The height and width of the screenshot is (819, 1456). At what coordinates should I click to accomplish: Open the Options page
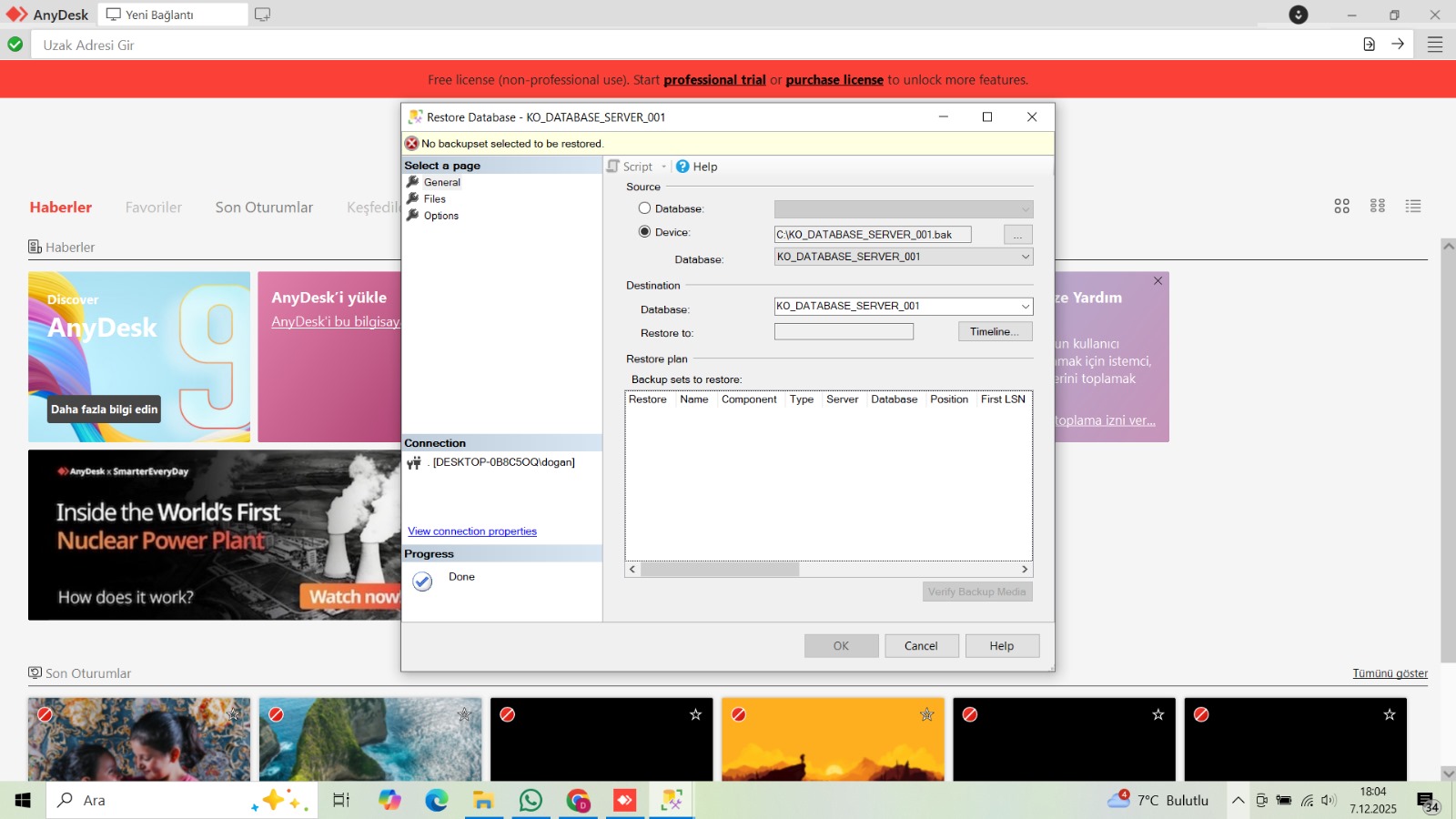click(440, 216)
